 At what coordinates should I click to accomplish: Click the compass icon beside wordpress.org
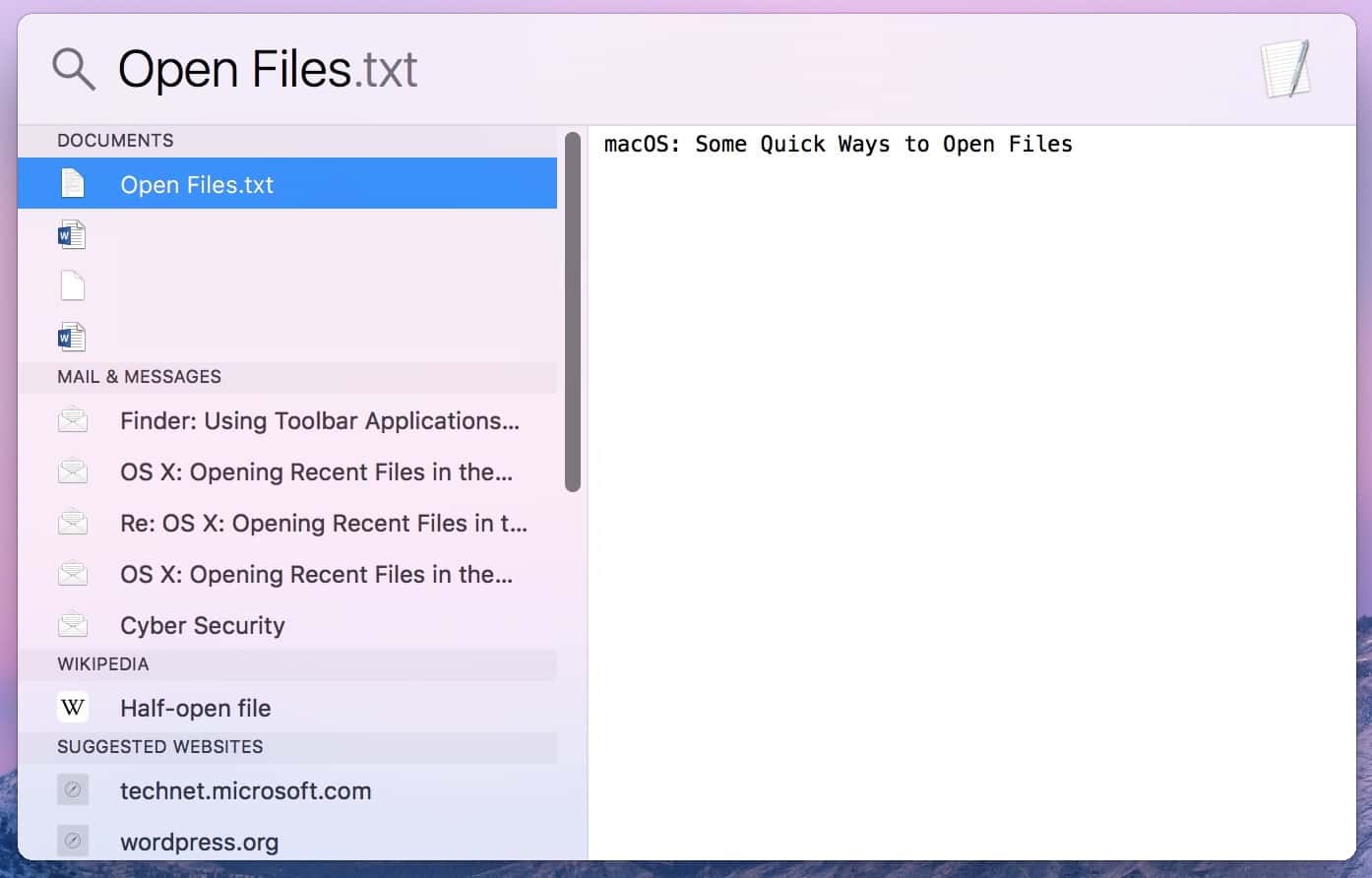73,842
